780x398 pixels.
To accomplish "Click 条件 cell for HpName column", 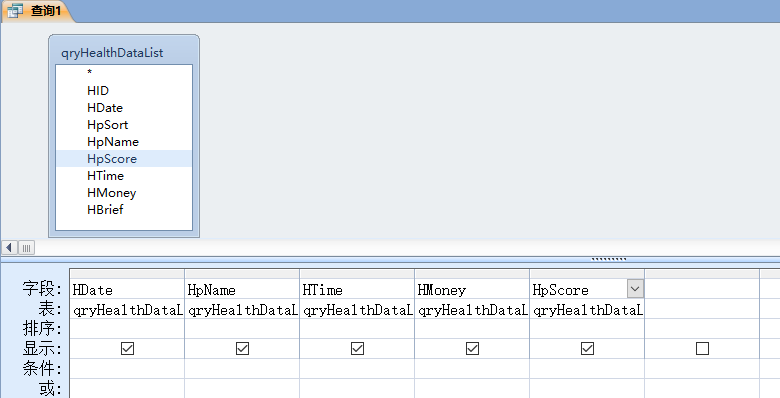I will pos(242,369).
